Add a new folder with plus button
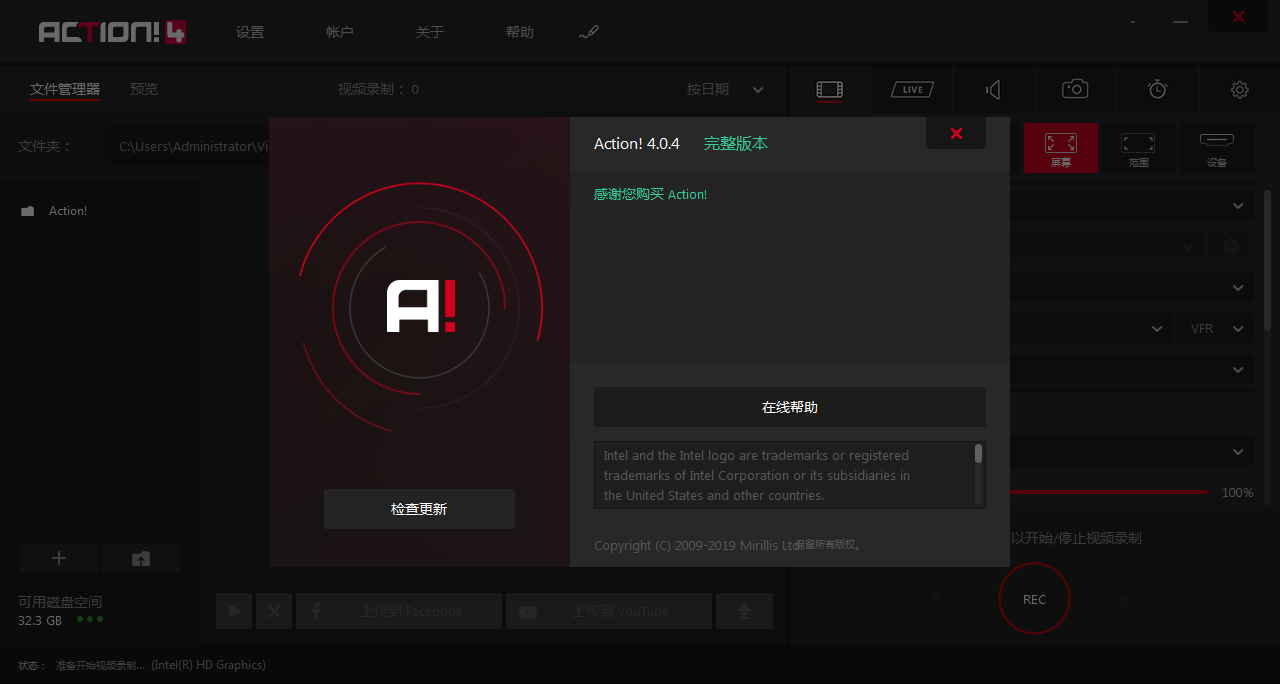Screen dimensions: 1280x684 click(59, 558)
